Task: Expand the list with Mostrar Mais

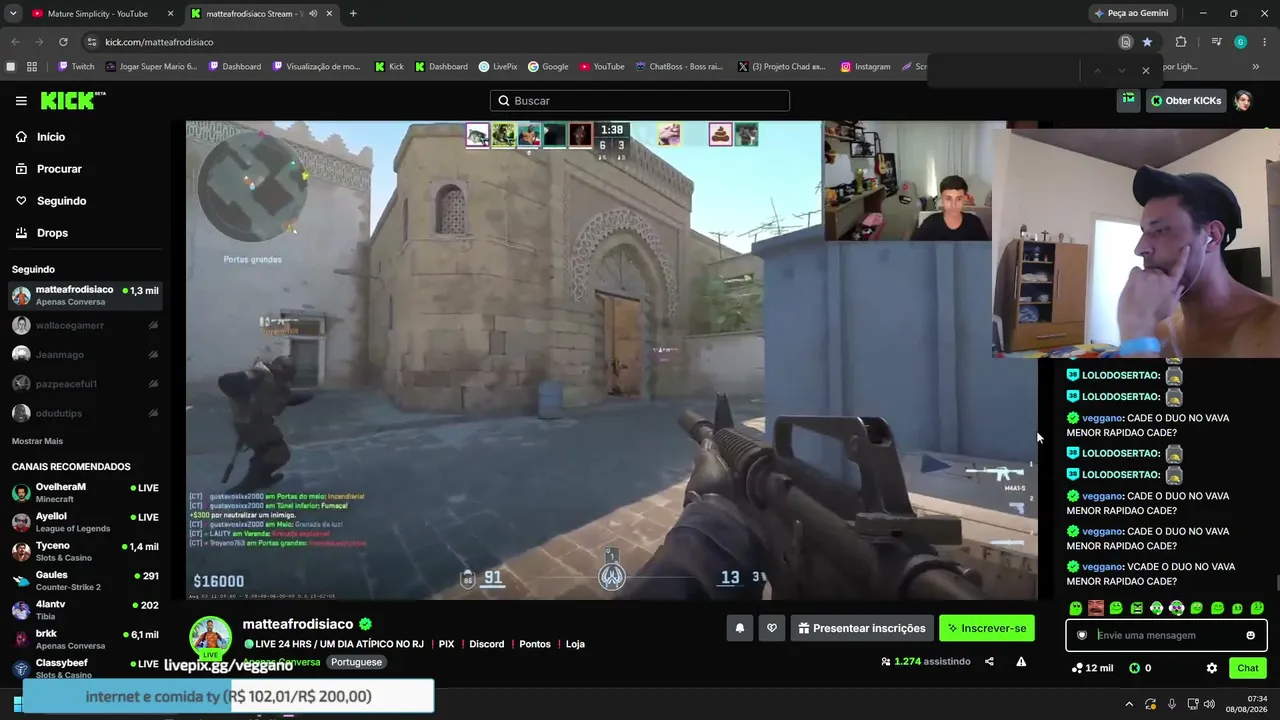Action: (37, 441)
